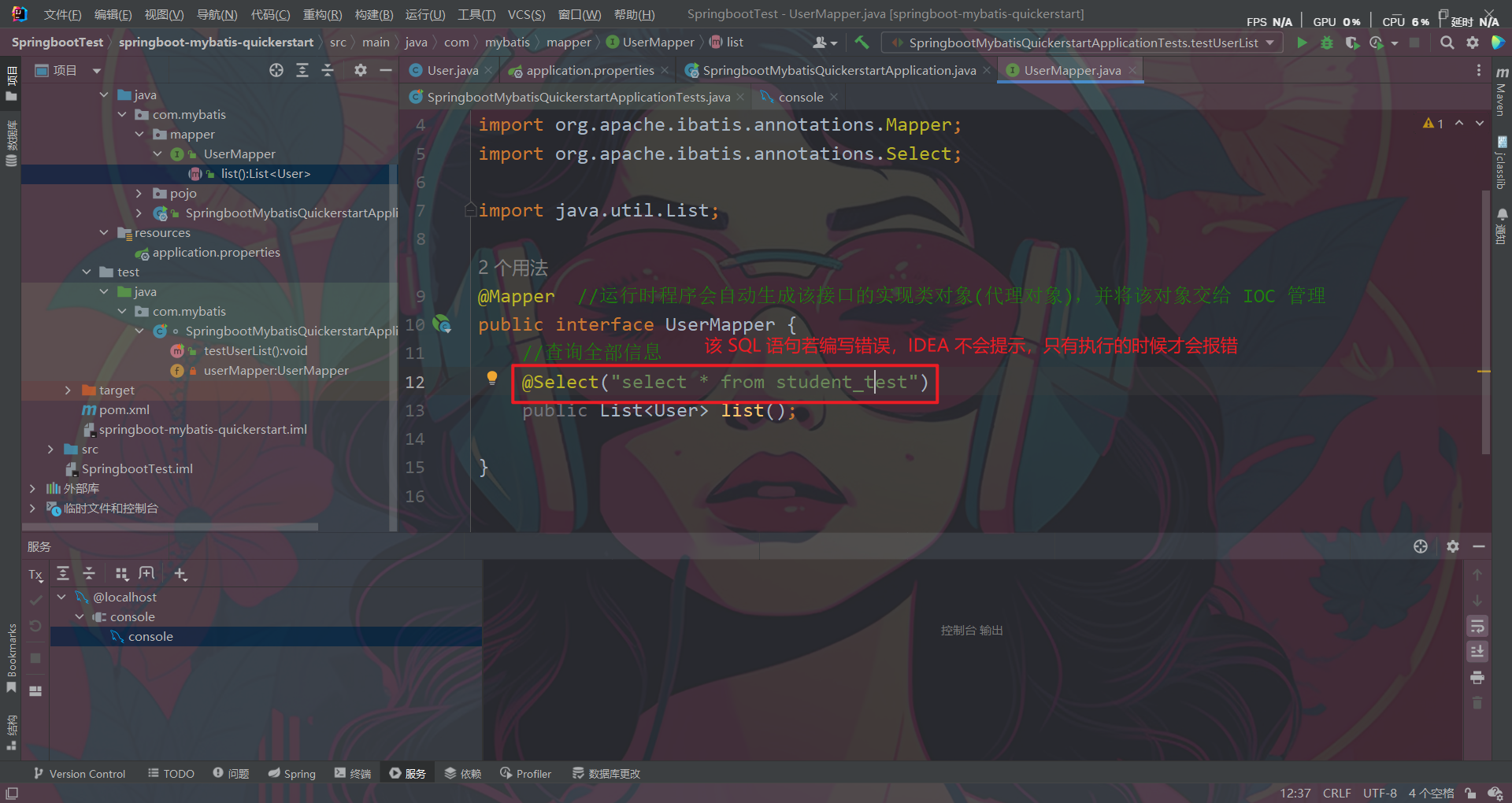The height and width of the screenshot is (803, 1512).
Task: Click the gutter icon beside line 10
Action: click(443, 324)
